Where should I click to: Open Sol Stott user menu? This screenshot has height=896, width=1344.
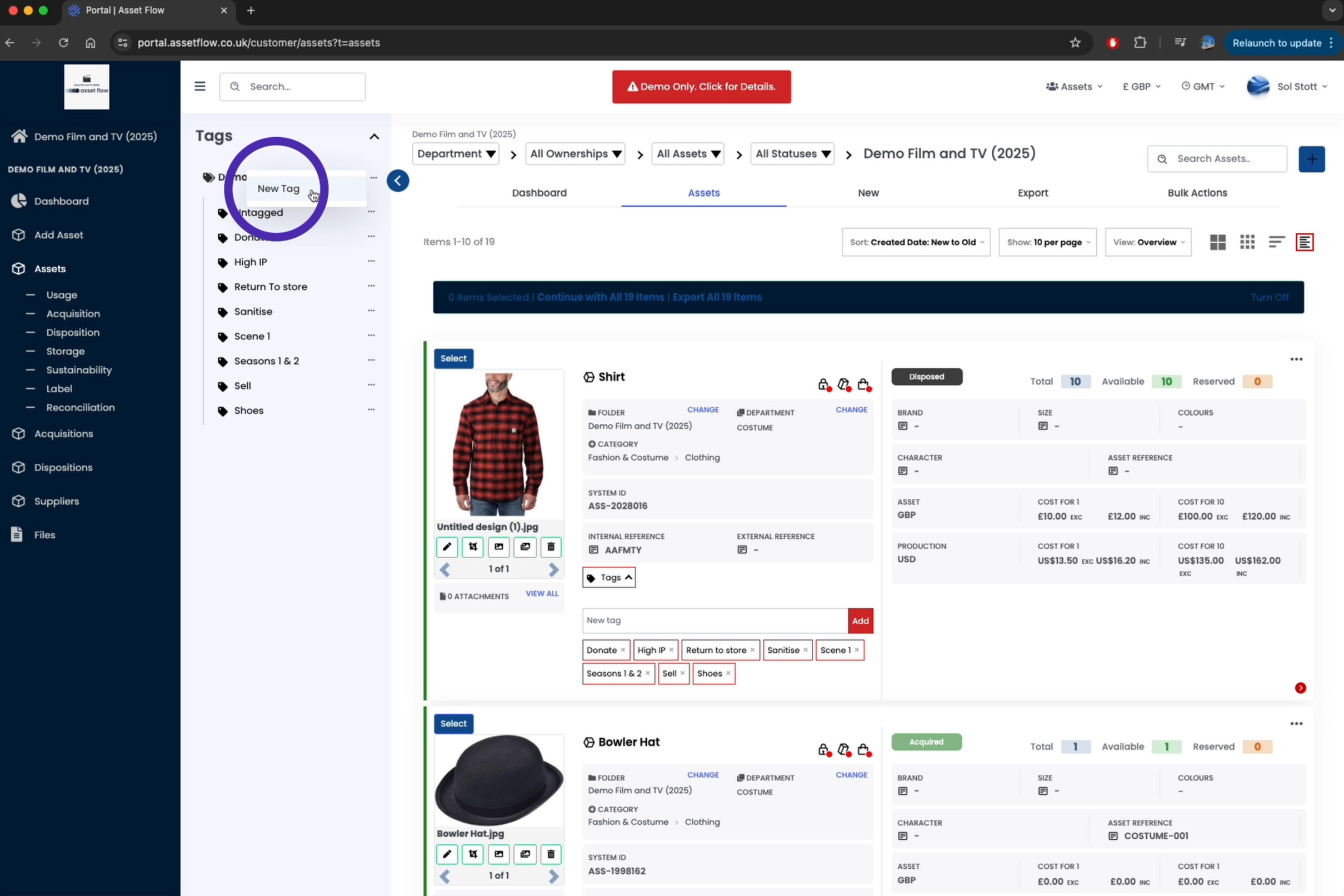pos(1287,87)
